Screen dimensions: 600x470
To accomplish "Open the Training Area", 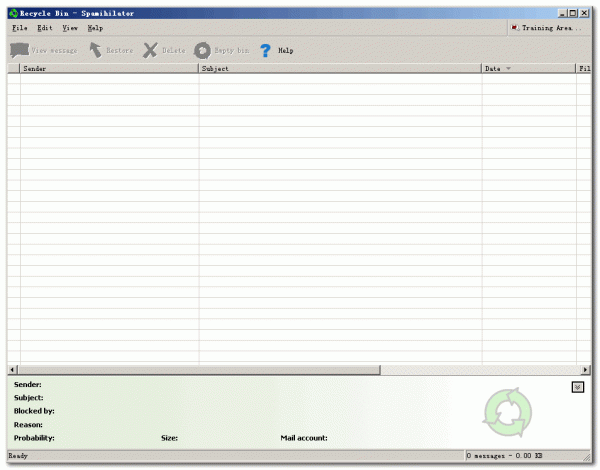I will (546, 28).
